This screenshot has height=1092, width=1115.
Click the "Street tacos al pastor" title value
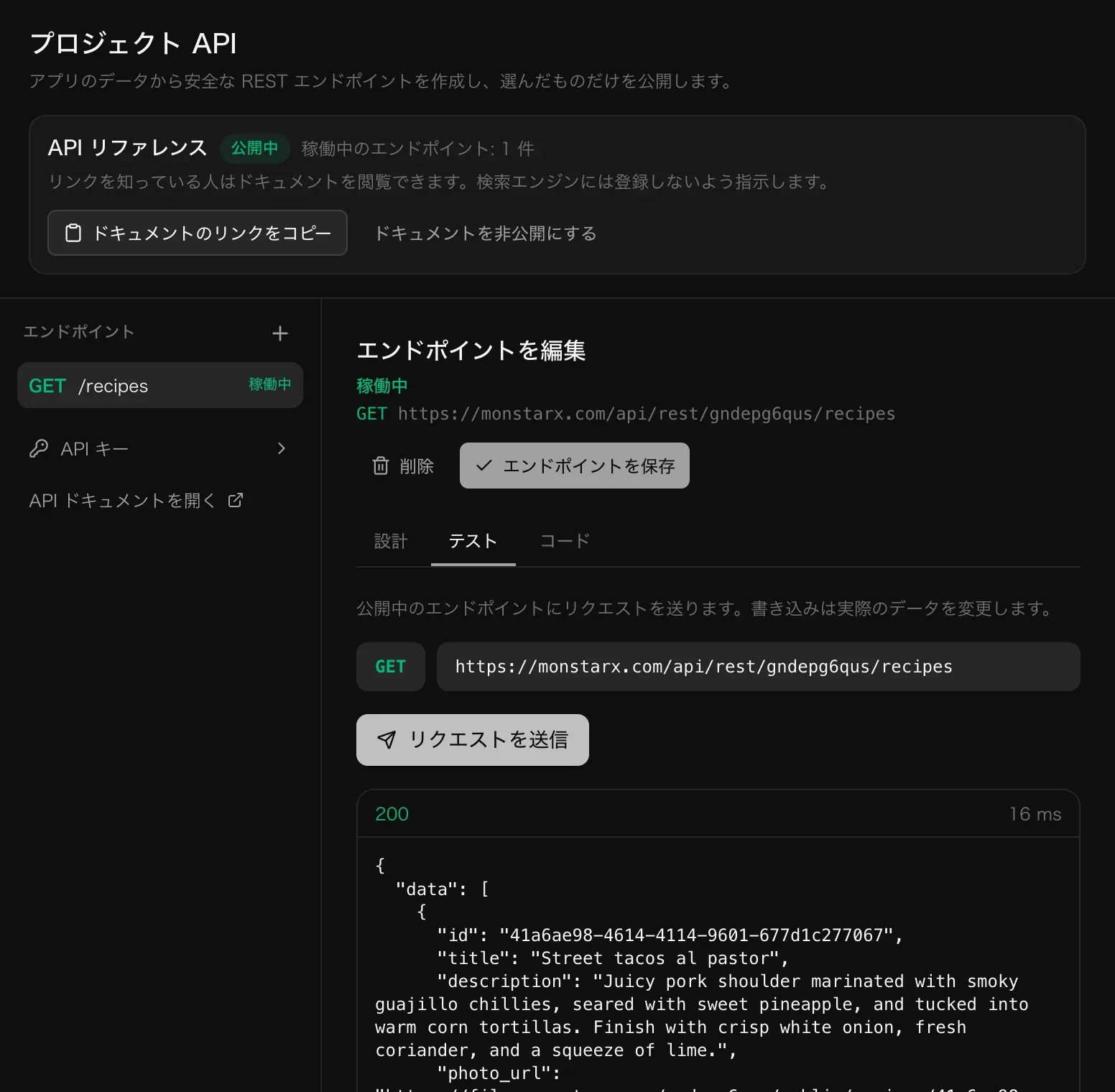coord(654,958)
